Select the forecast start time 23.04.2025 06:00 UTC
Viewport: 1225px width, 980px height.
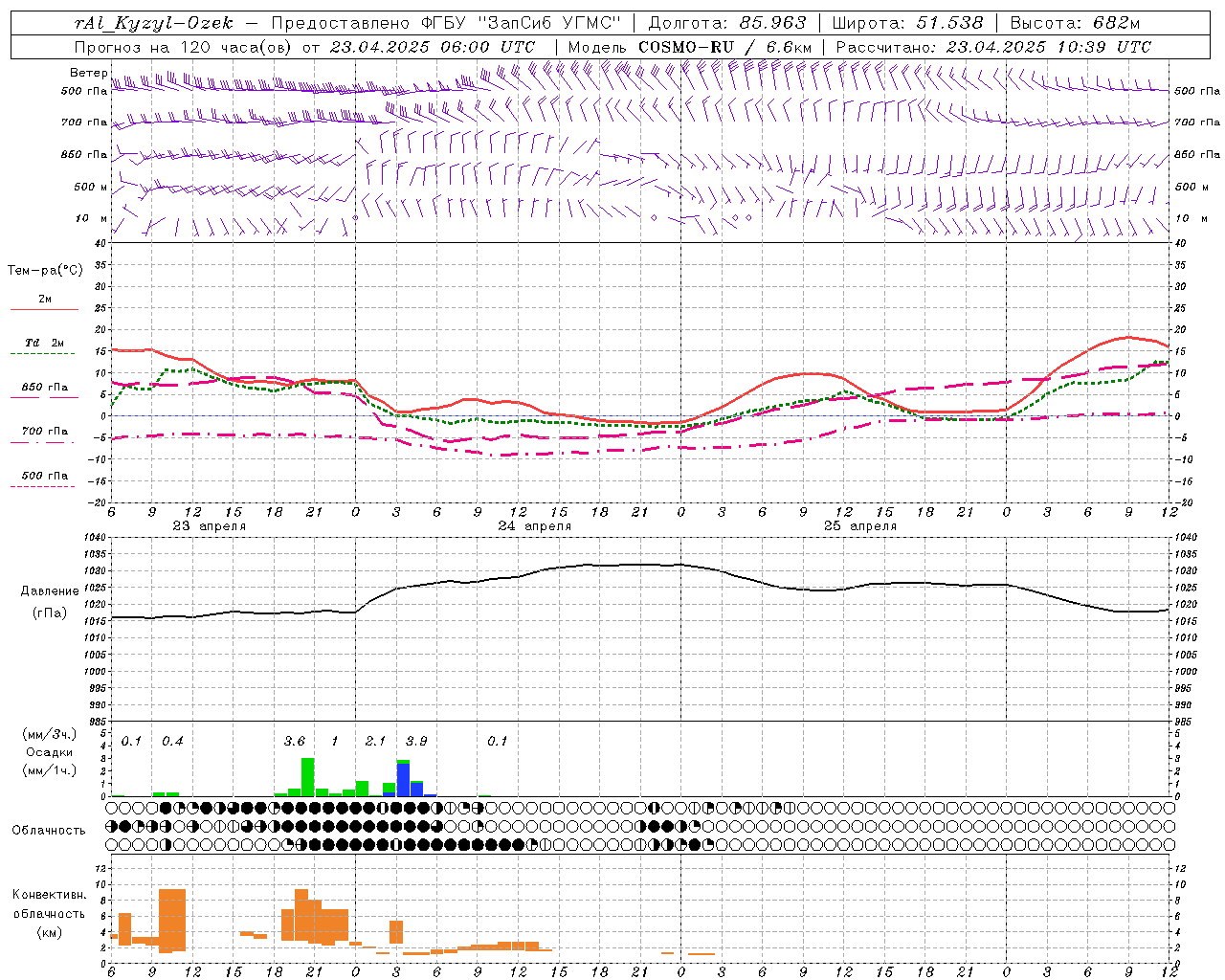pos(433,47)
